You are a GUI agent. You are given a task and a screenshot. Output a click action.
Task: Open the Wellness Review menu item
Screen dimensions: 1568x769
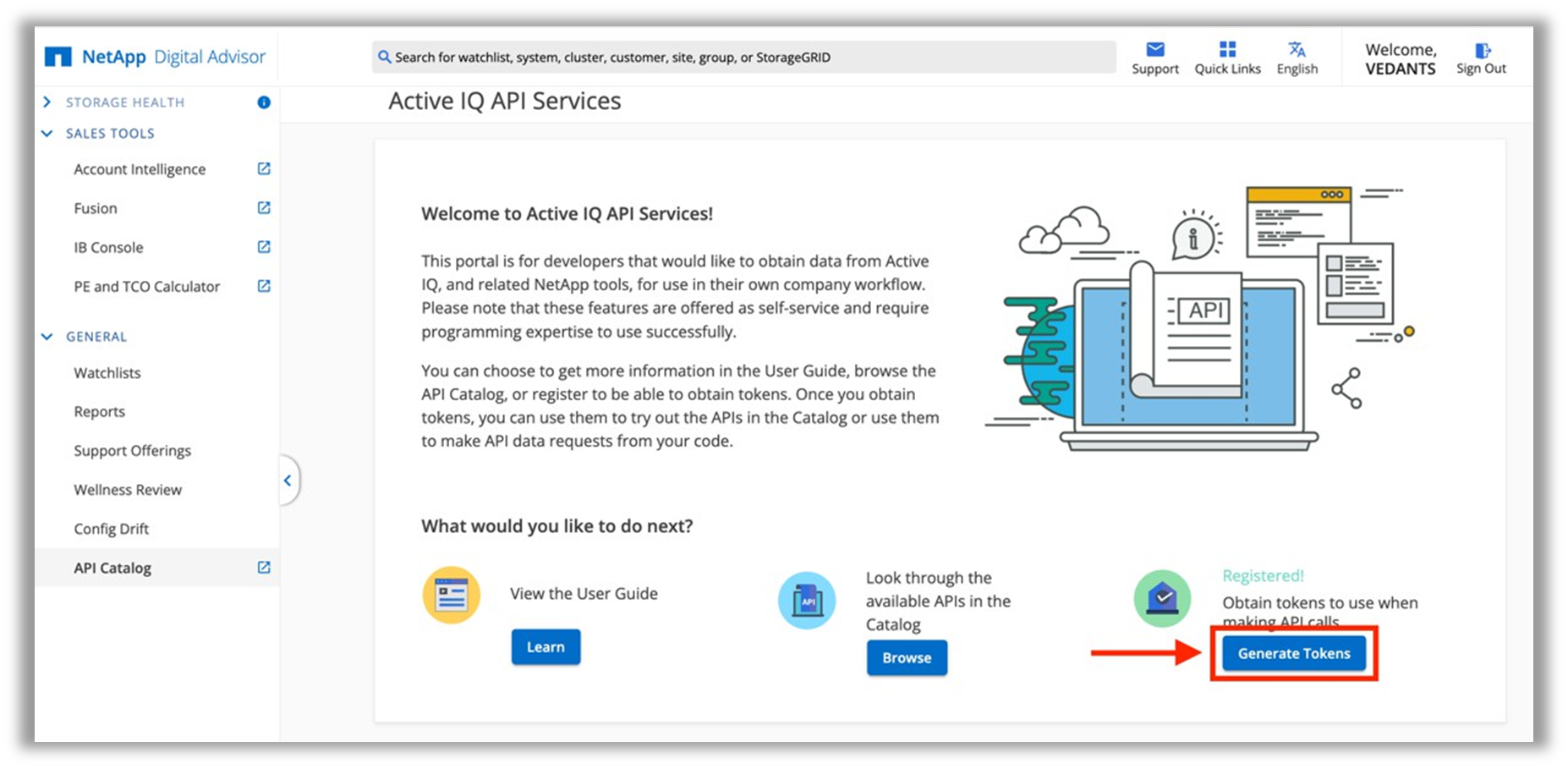[x=128, y=490]
